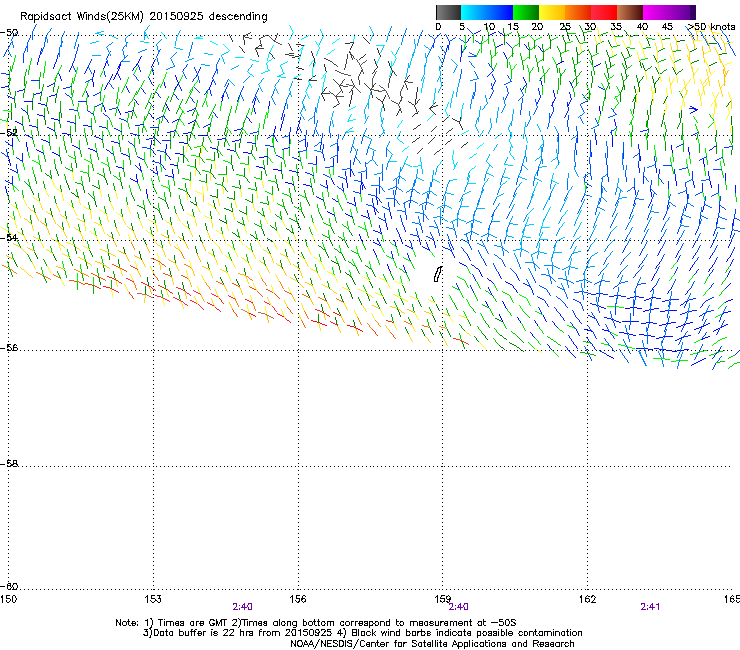Click the purple '2:41' time label
This screenshot has height=650, width=740.
650,607
